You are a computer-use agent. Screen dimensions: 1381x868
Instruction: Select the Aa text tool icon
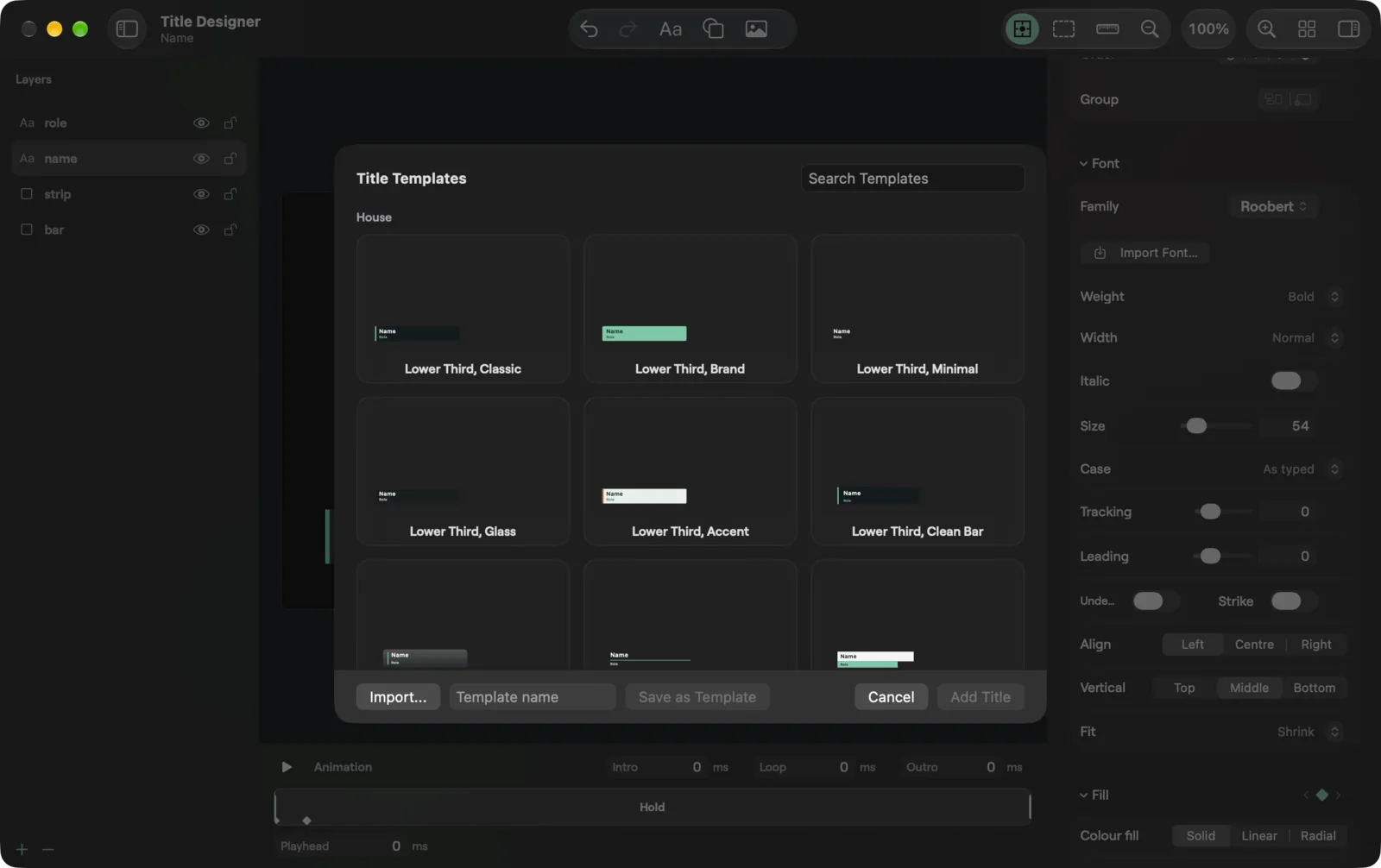coord(671,28)
